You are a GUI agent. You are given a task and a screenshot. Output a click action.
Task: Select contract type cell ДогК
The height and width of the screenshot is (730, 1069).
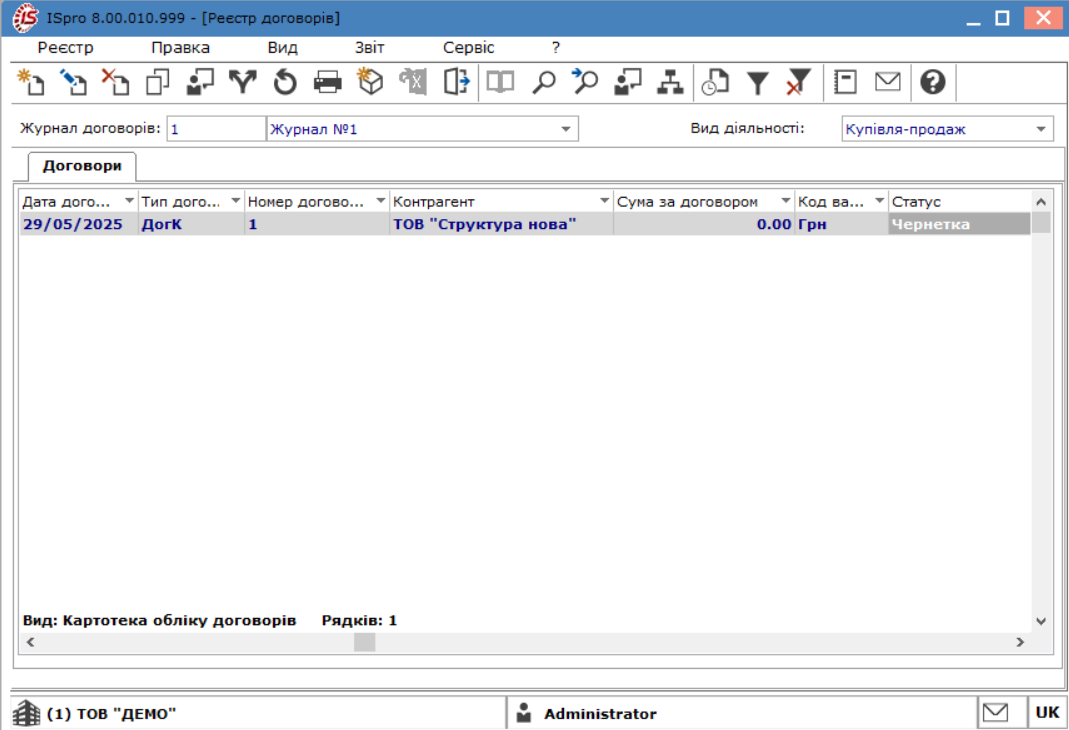[x=192, y=224]
